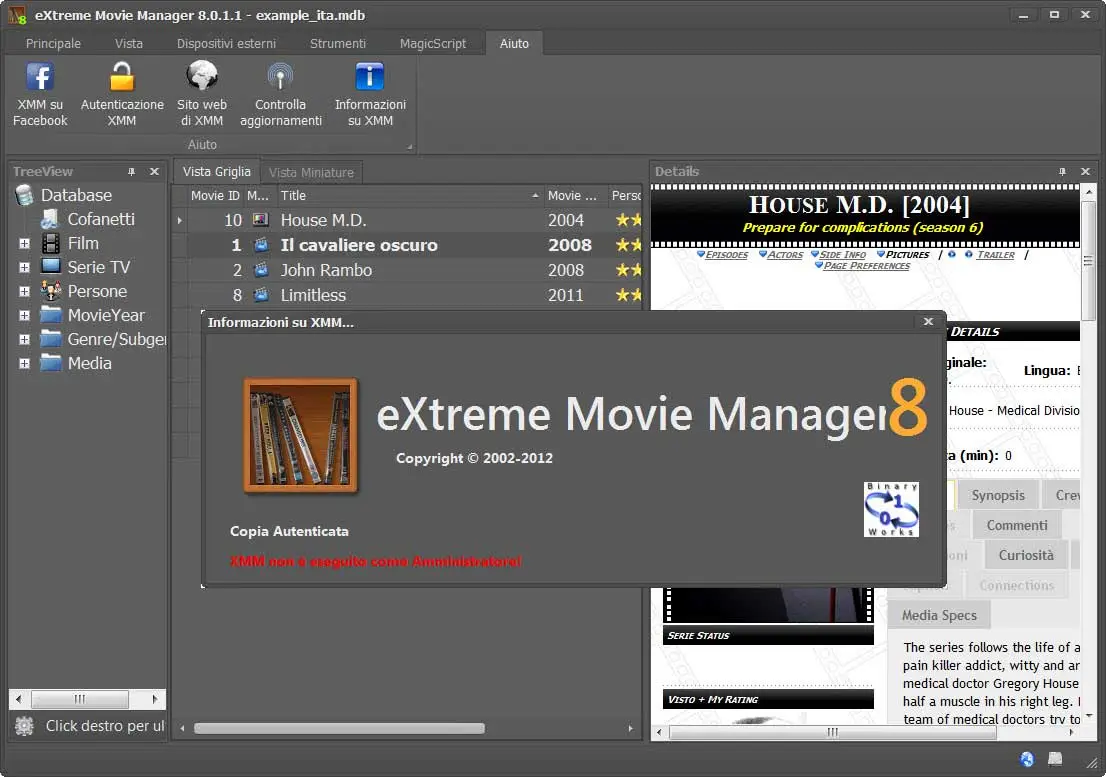Close the Details panel

[1086, 171]
